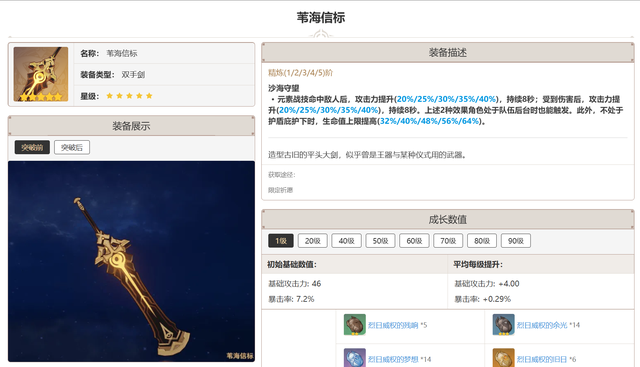Click the 烈日威权的余光 material icon
Viewport: 640px width, 367px height.
point(503,325)
